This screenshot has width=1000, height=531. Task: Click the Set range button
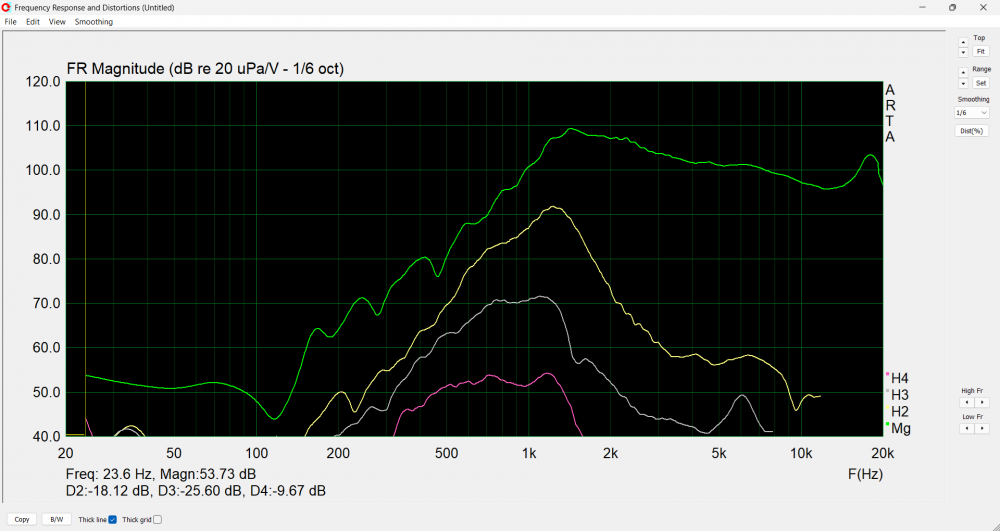980,83
